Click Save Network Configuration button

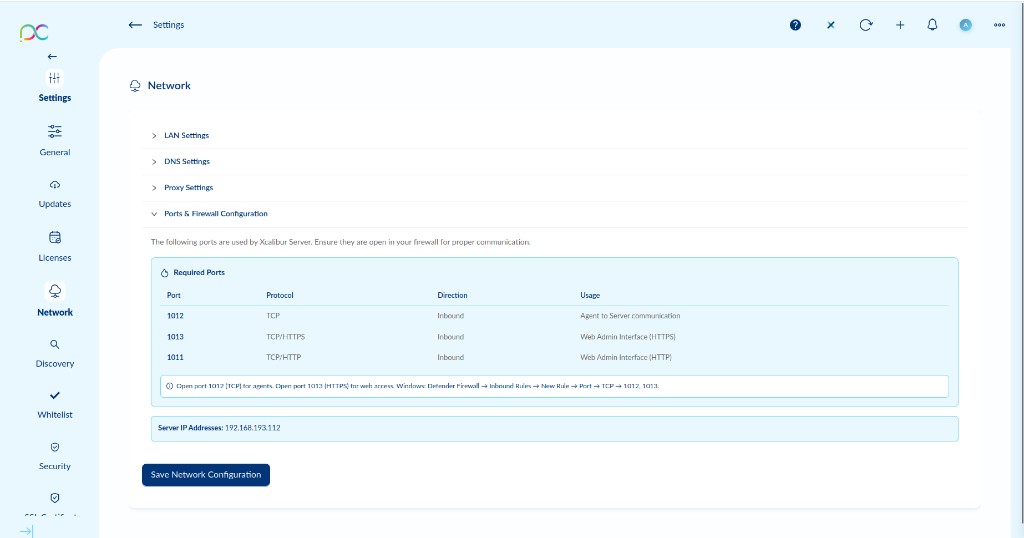tap(206, 475)
